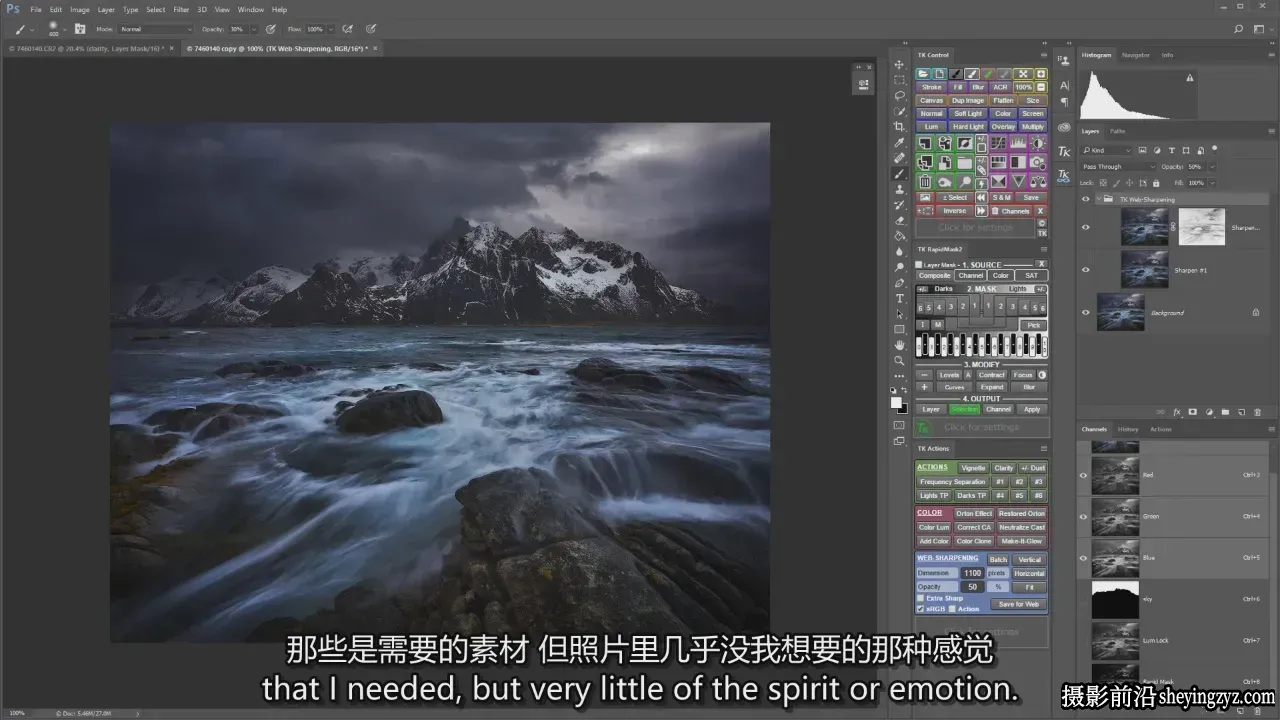
Task: Select the Eyedropper tool
Action: click(899, 142)
